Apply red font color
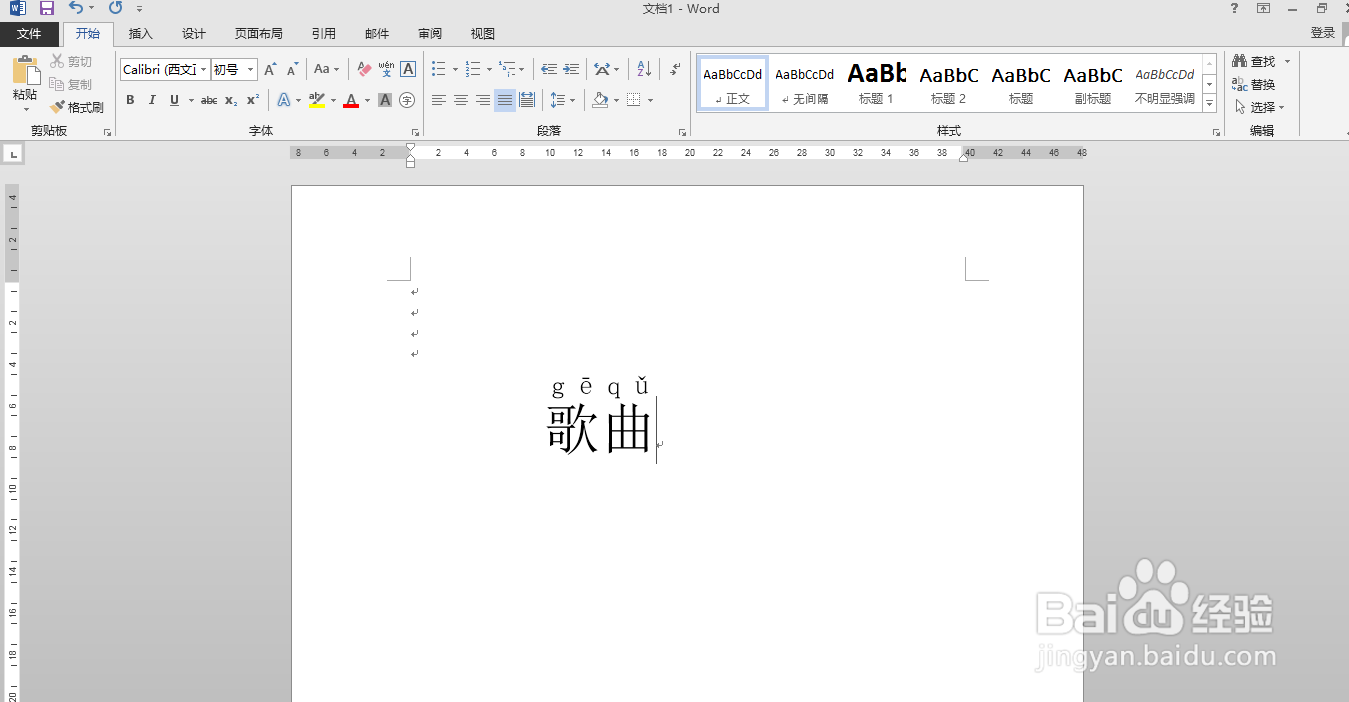Screen dimensions: 1349x702 pyautogui.click(x=350, y=100)
